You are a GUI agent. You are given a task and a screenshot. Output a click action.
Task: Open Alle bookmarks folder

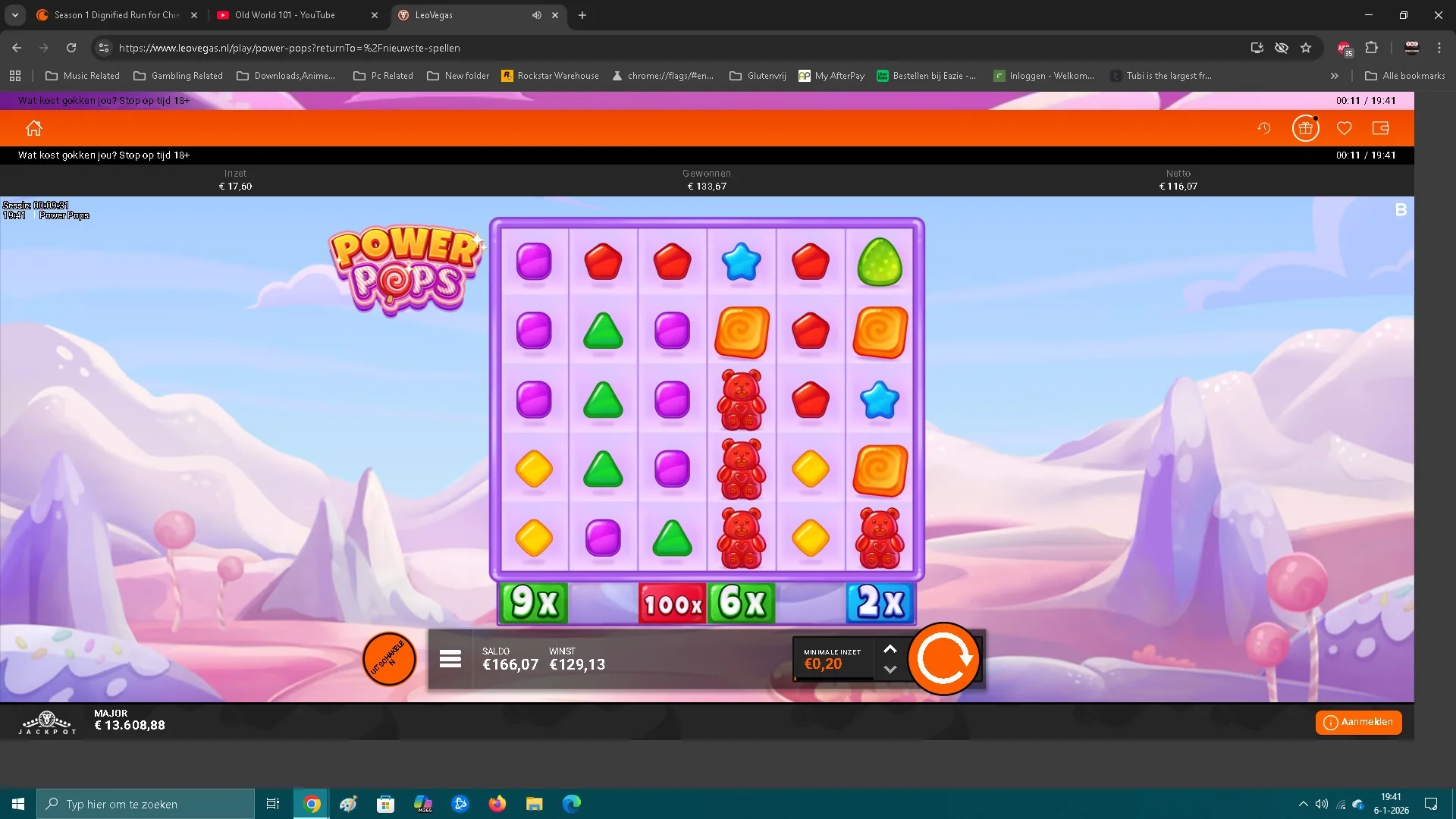coord(1405,76)
